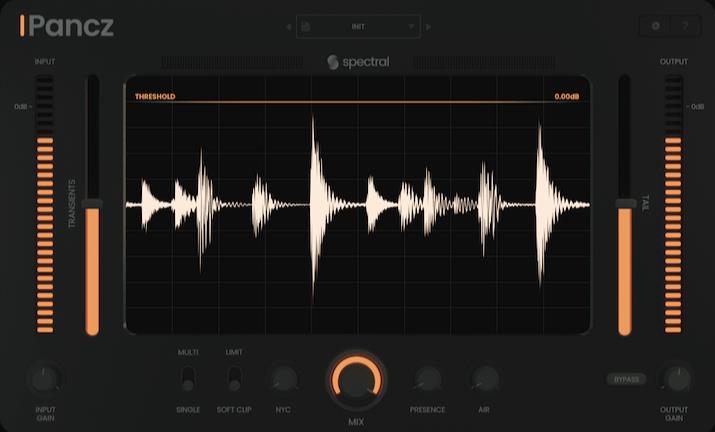This screenshot has height=432, width=715.
Task: Click the SINGLE label
Action: pyautogui.click(x=188, y=410)
